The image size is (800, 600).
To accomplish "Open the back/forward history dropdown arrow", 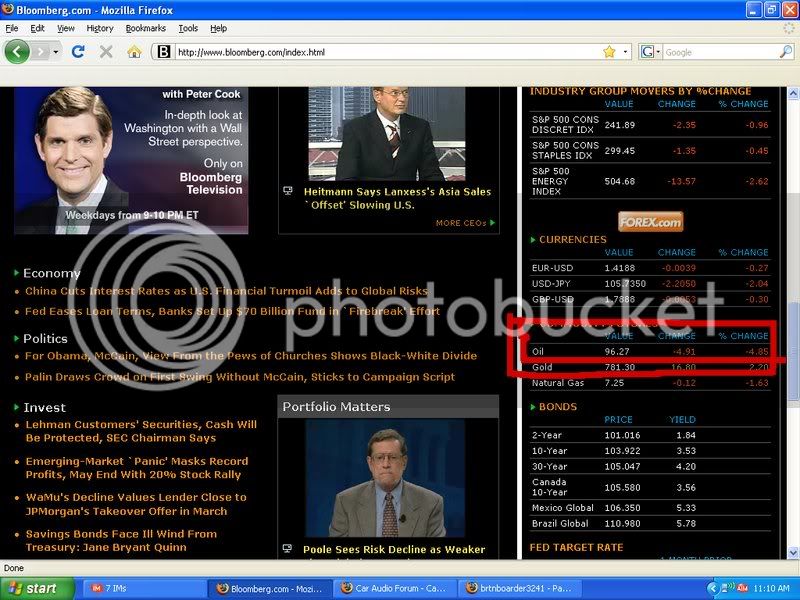I will [x=56, y=52].
